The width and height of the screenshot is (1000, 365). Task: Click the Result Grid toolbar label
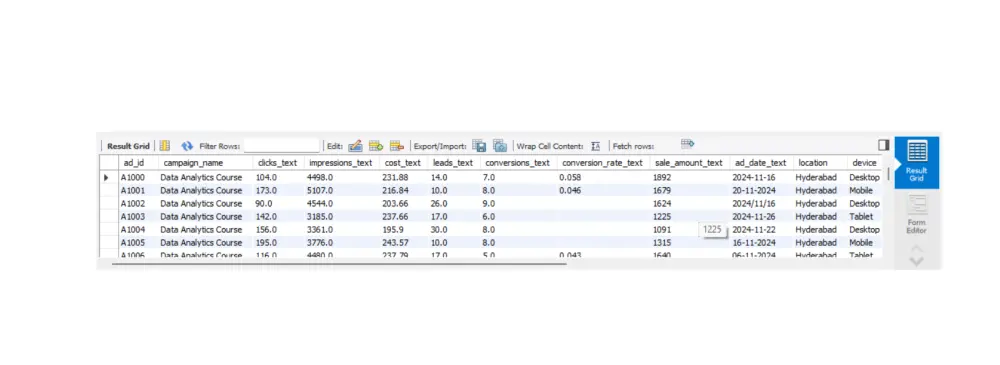coord(128,146)
